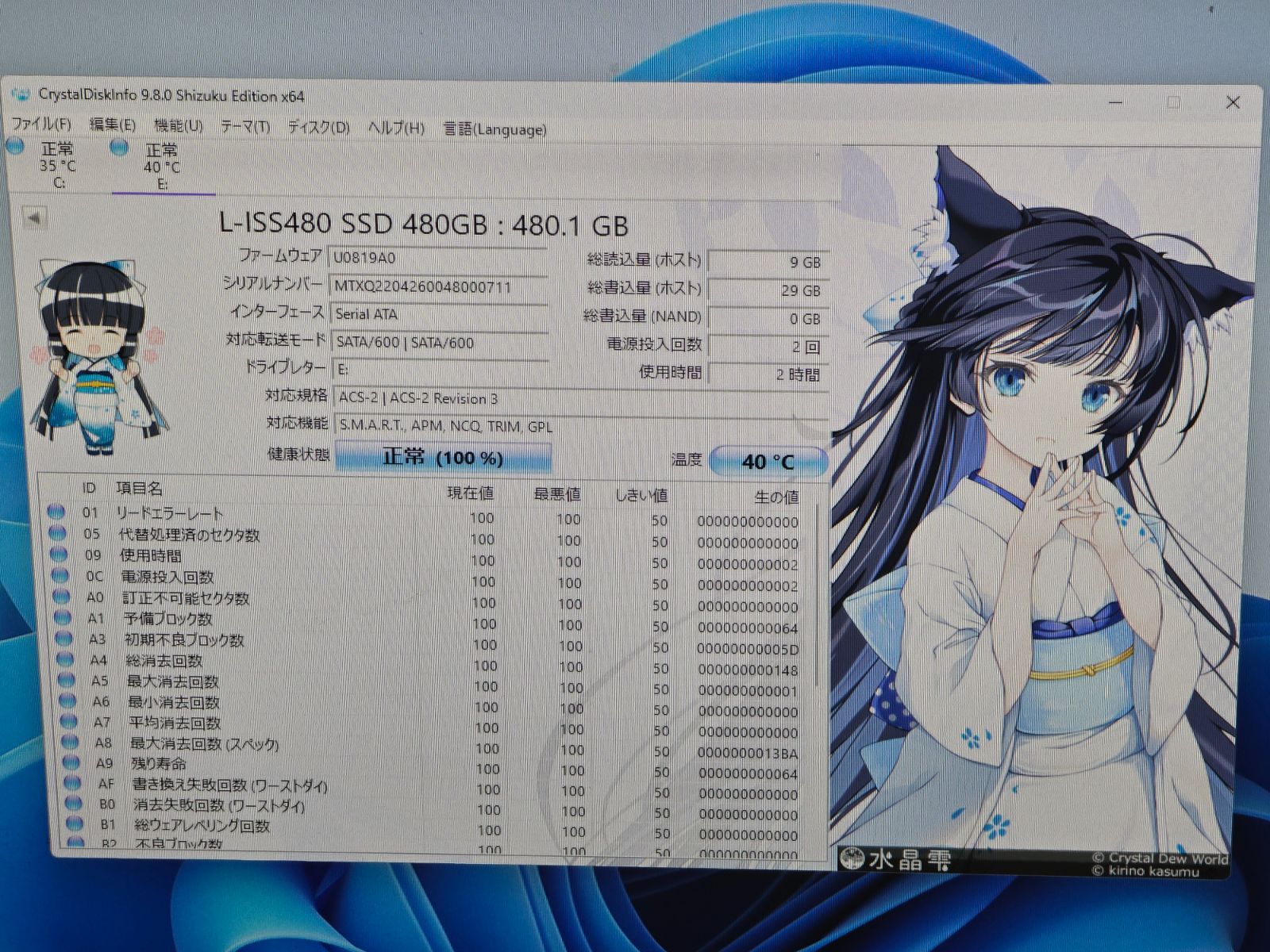Click the transfer mode field SATA/600 | SATA/600

click(440, 343)
